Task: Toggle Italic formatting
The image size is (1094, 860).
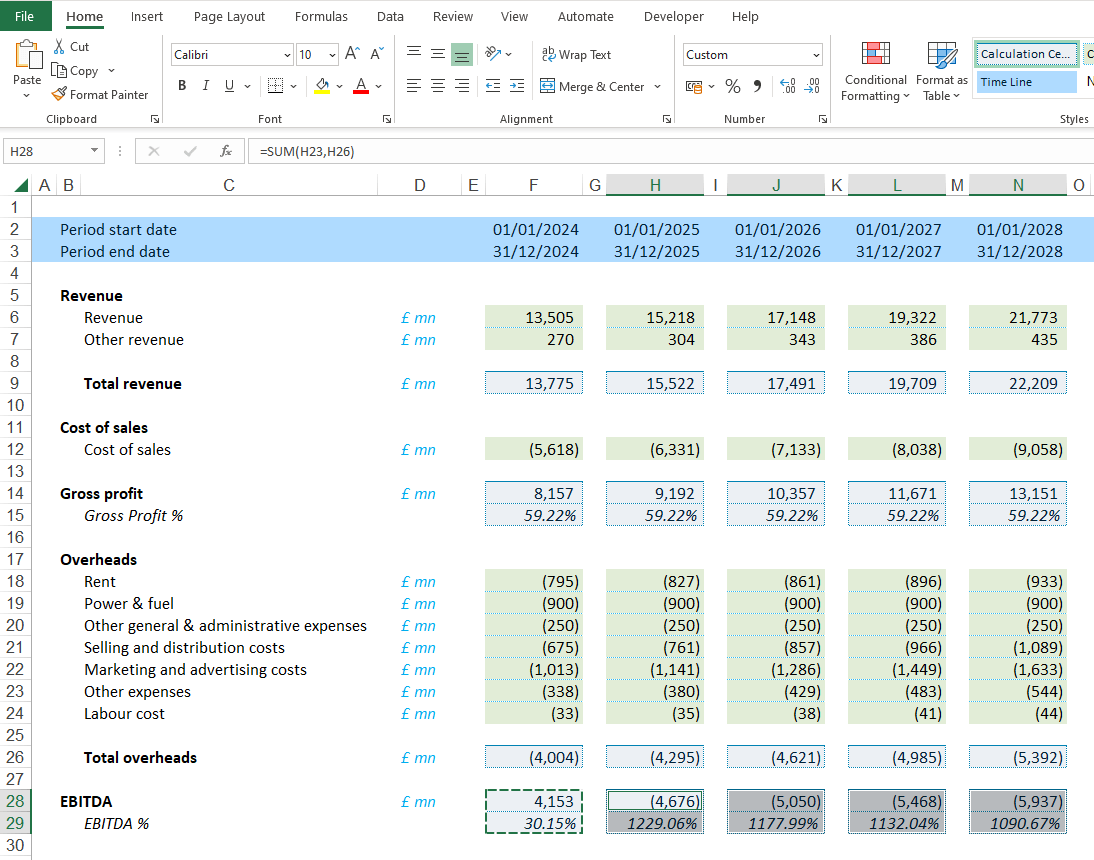Action: pos(206,86)
